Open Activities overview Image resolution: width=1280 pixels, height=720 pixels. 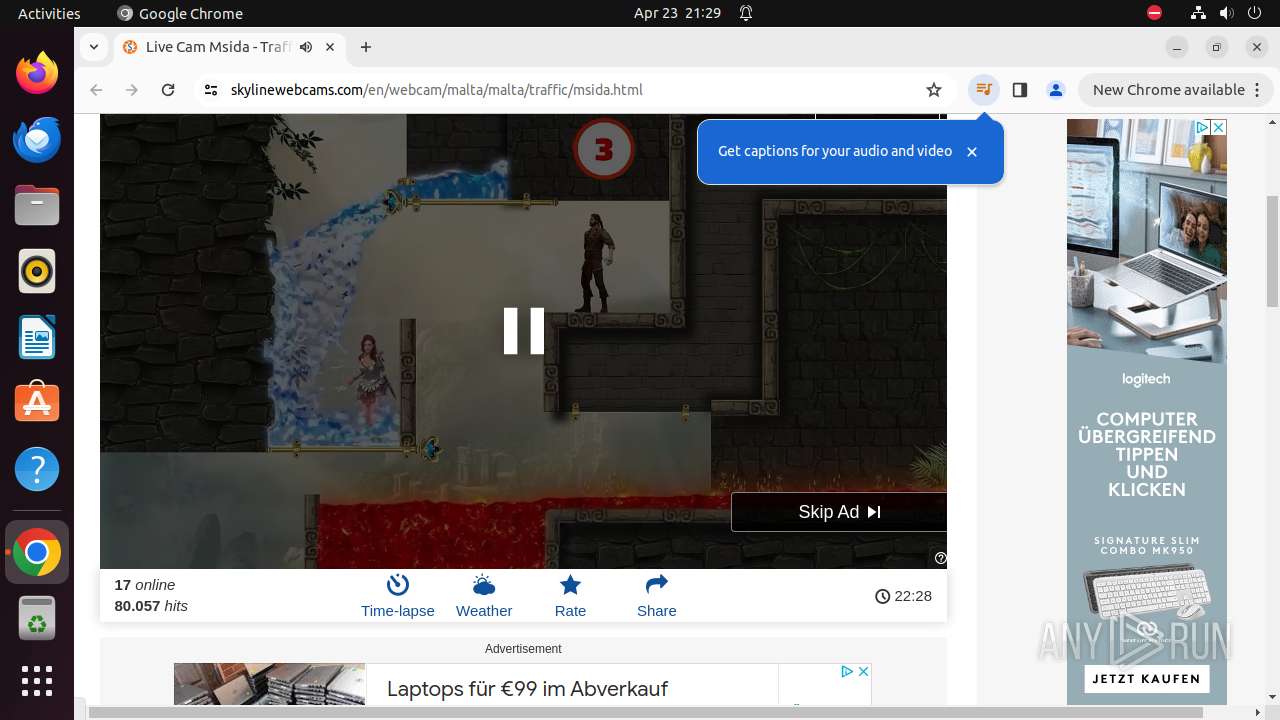coord(49,13)
